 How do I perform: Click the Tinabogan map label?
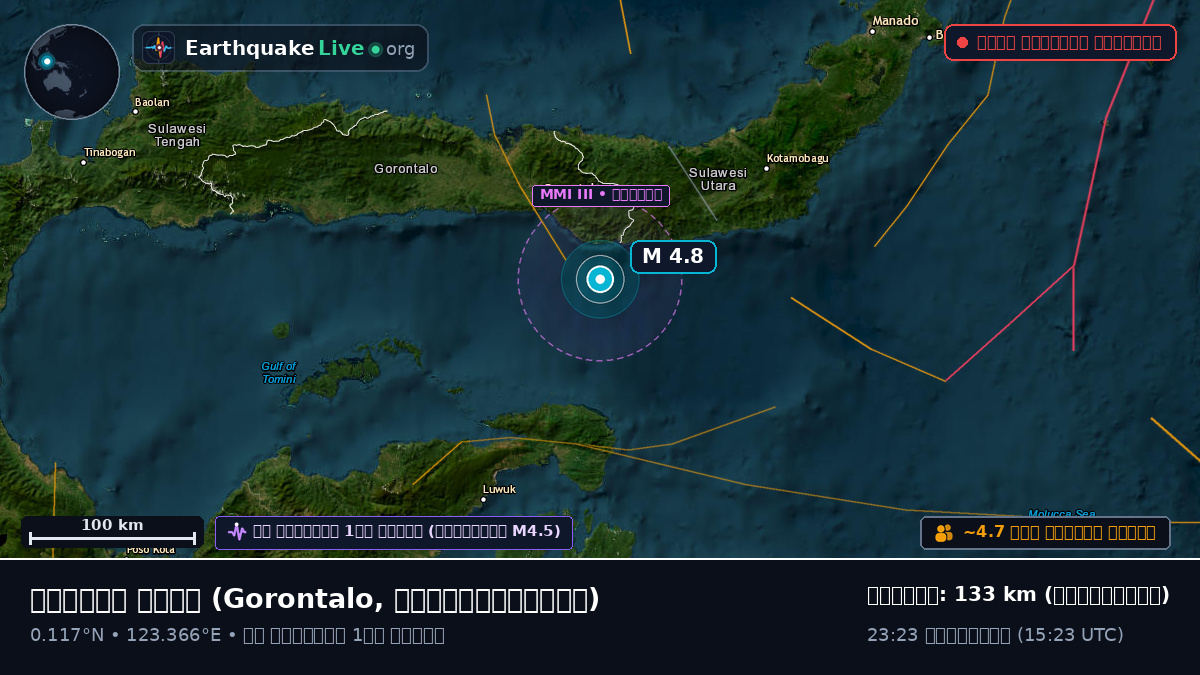pyautogui.click(x=110, y=152)
